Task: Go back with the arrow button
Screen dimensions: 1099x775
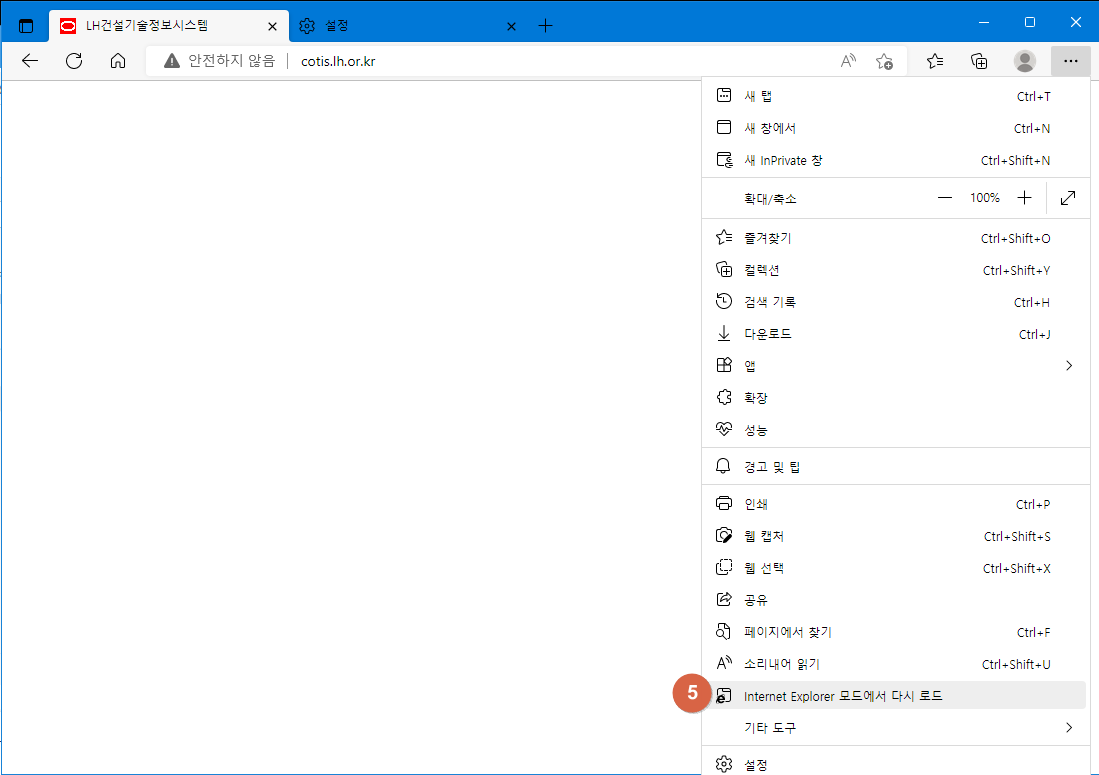Action: pos(30,61)
